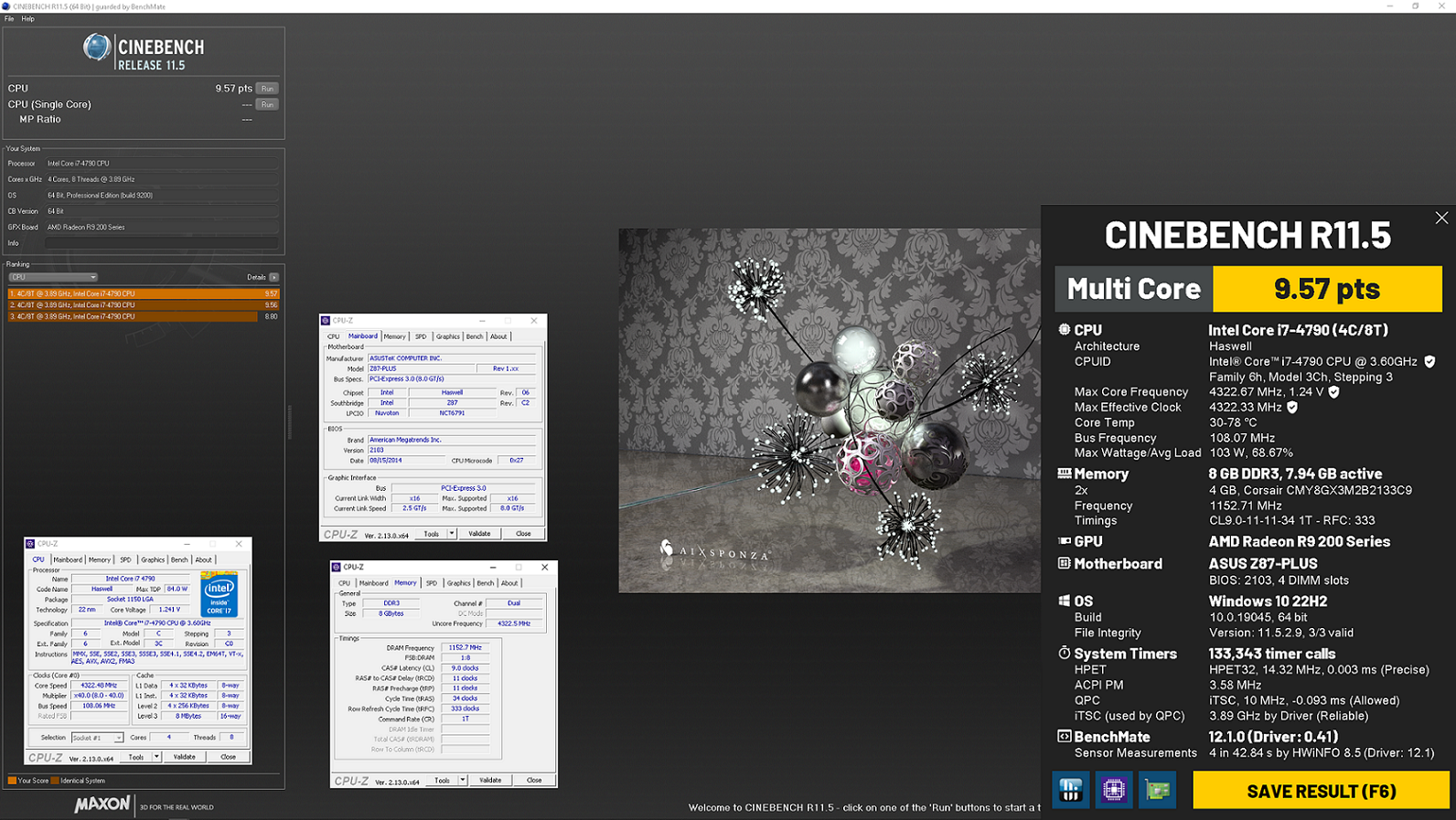This screenshot has width=1456, height=820.
Task: Click the shield icon beside Max Effective Clock
Action: 1292,407
